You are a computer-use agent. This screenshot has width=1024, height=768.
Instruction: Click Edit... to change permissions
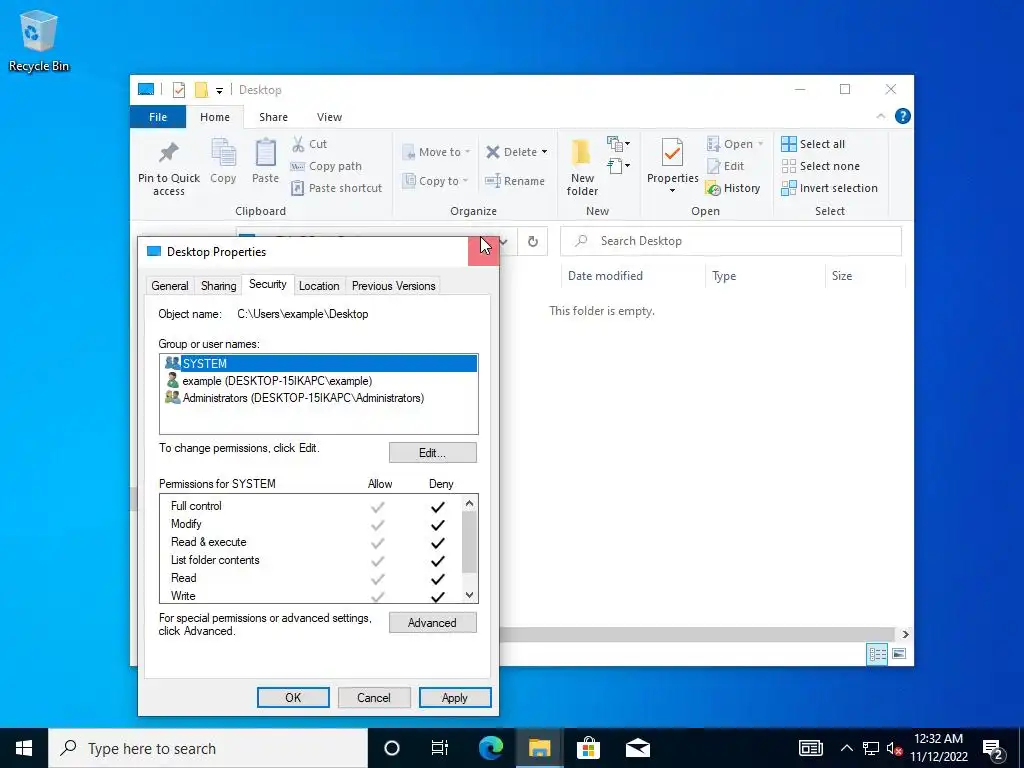(x=432, y=453)
